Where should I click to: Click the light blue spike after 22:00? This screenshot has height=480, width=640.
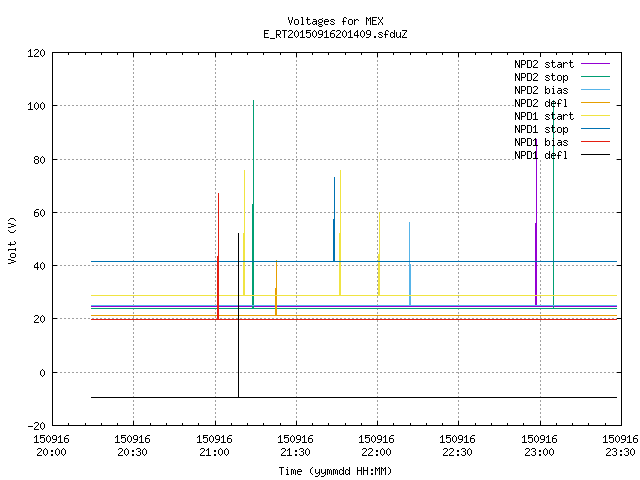click(x=410, y=264)
